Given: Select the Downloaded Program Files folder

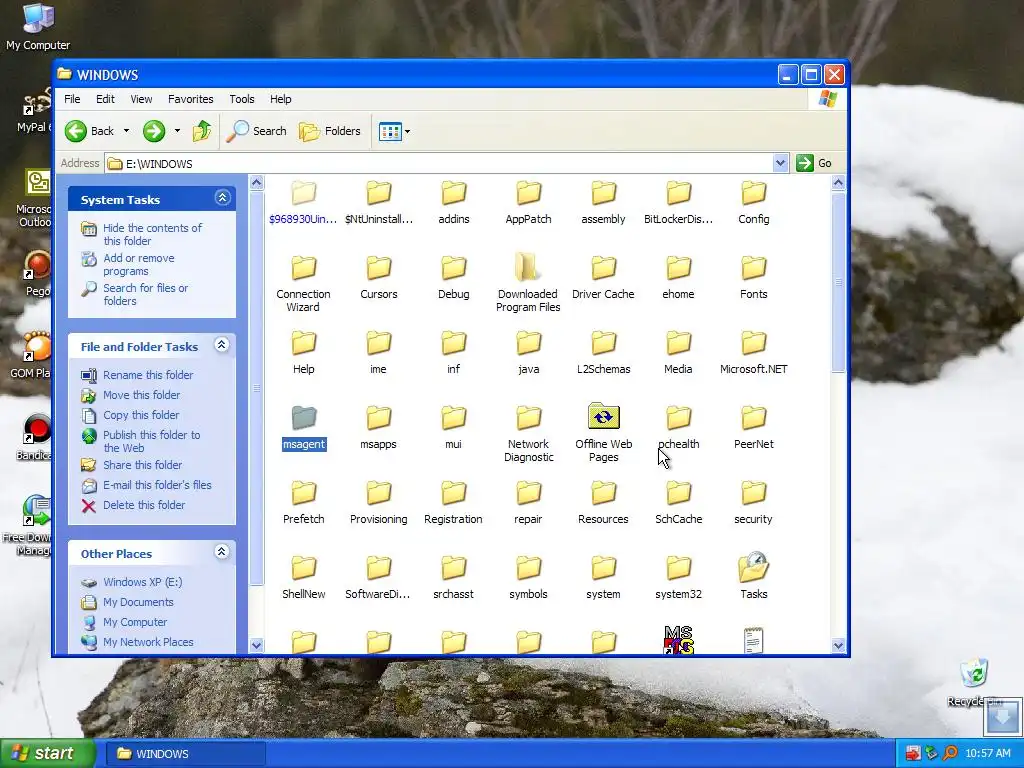Looking at the screenshot, I should [x=528, y=284].
